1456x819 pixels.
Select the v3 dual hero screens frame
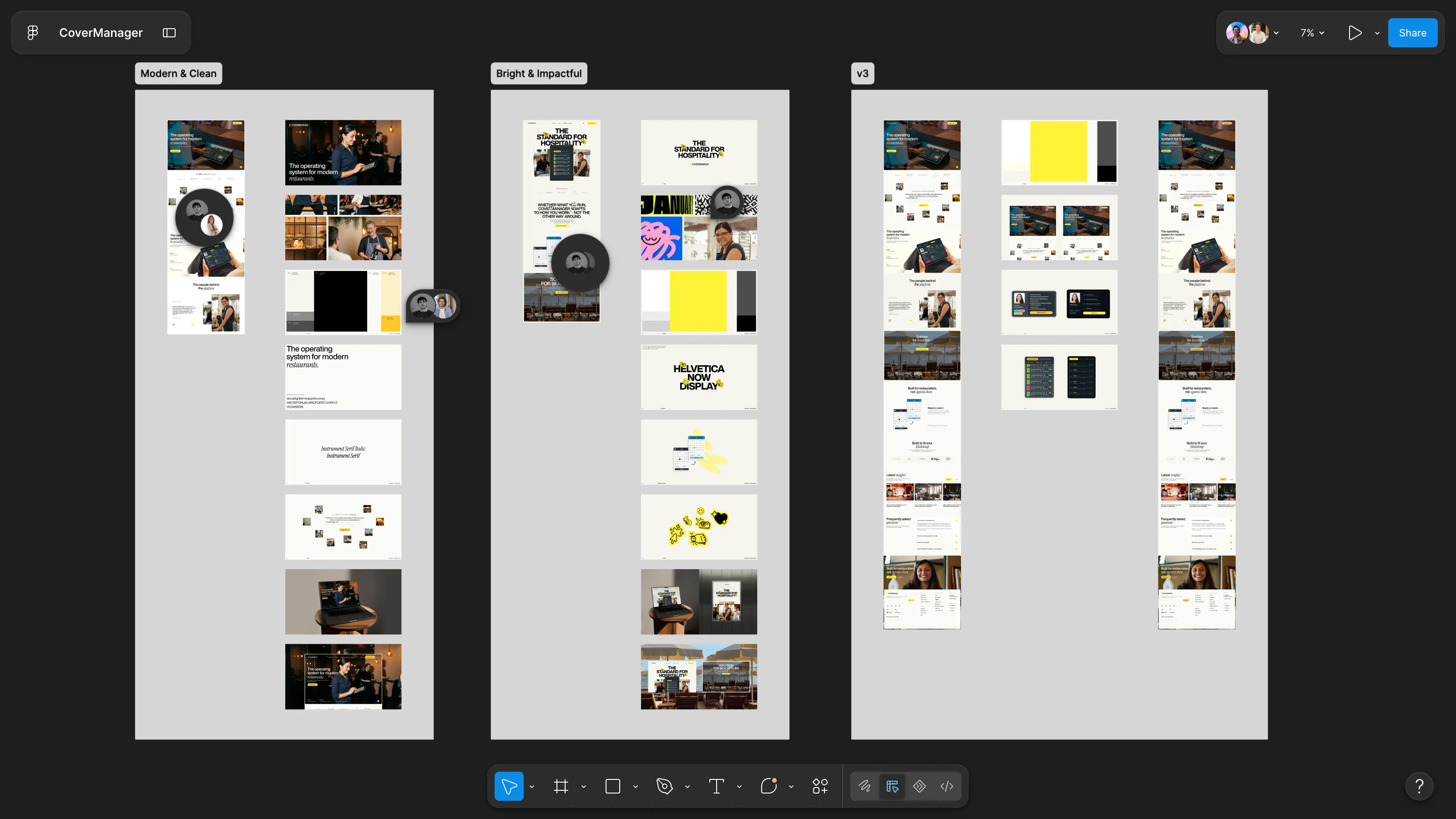pyautogui.click(x=1059, y=228)
